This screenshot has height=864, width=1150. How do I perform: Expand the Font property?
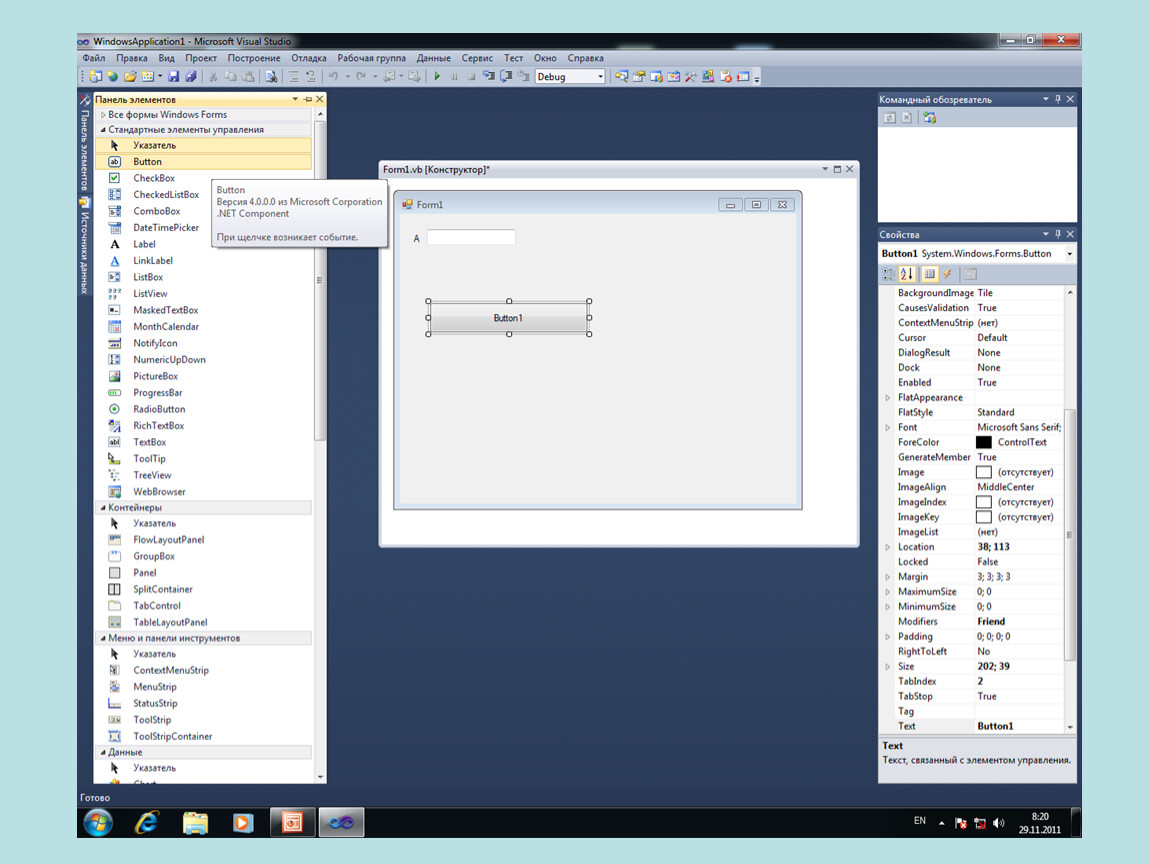pos(887,428)
